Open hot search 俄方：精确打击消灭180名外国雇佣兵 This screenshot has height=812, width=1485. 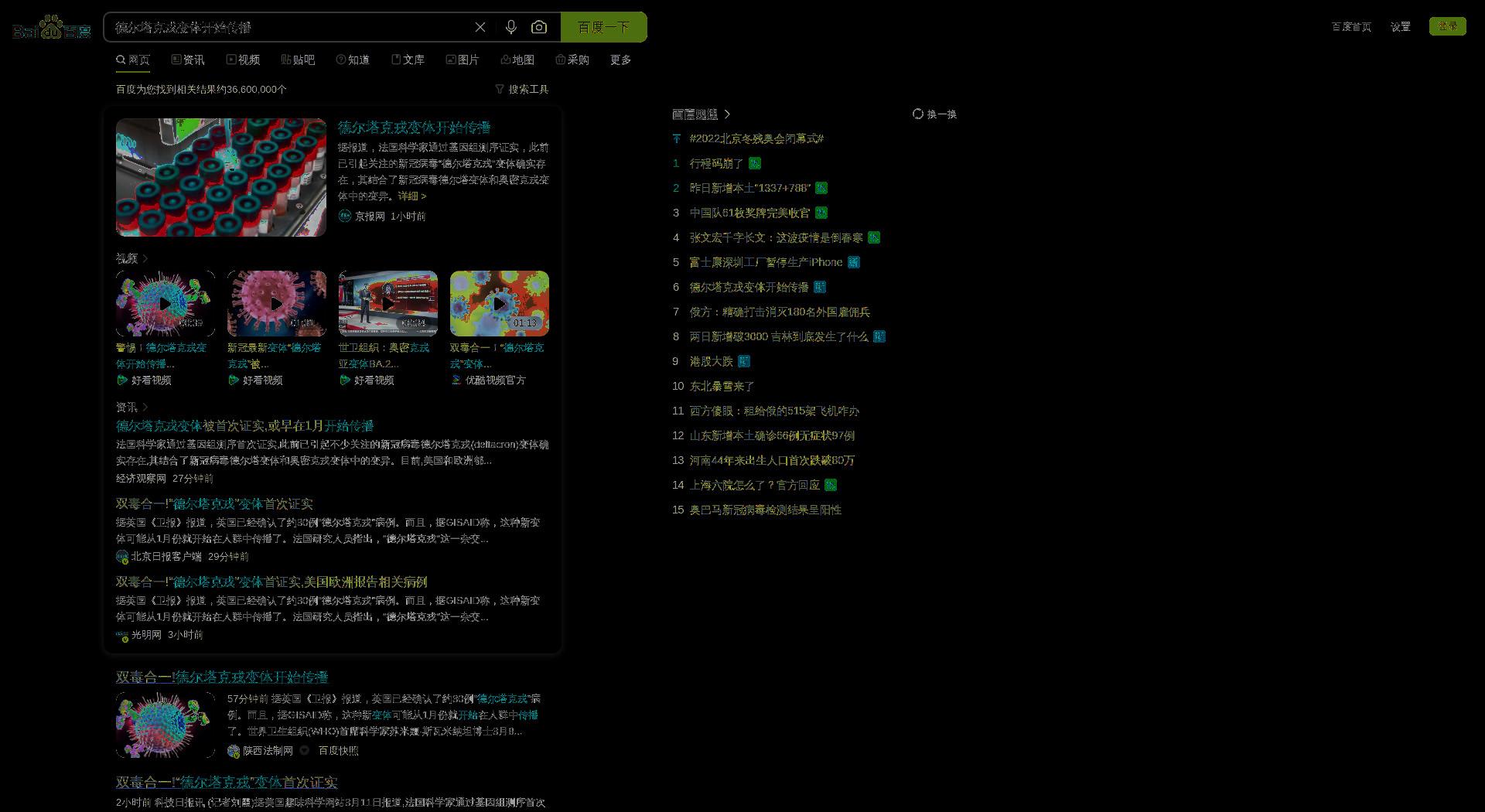780,312
